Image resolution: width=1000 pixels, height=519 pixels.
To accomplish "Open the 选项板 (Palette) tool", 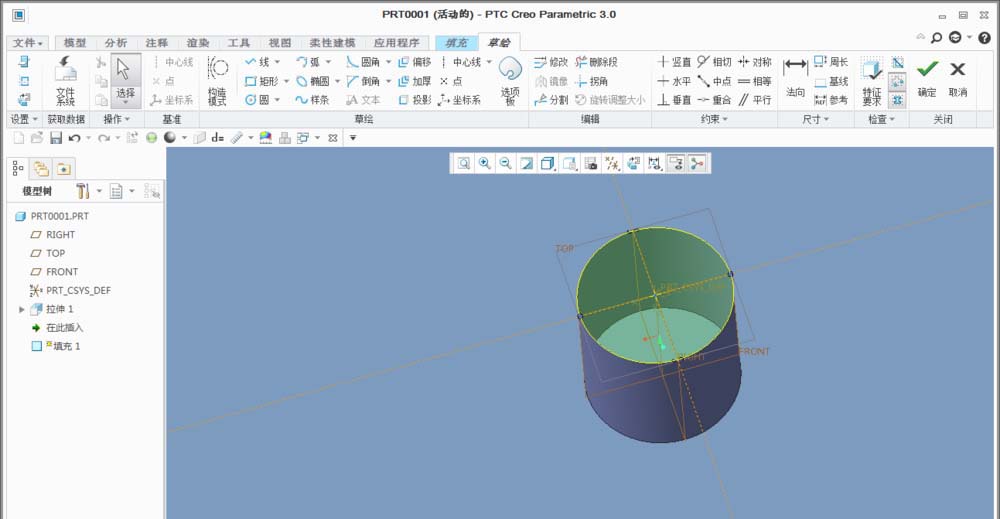I will [510, 81].
